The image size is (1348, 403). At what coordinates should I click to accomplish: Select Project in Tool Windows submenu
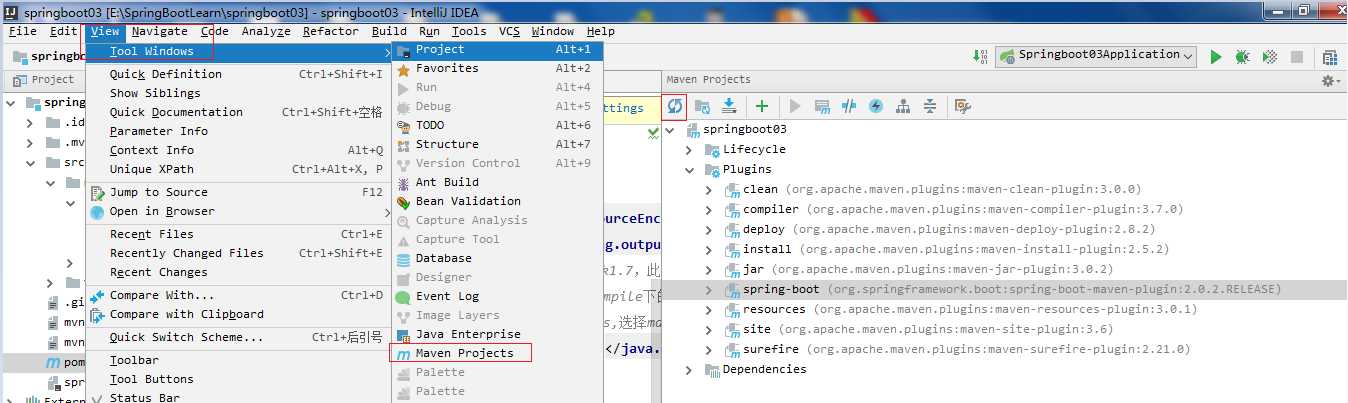pos(497,49)
